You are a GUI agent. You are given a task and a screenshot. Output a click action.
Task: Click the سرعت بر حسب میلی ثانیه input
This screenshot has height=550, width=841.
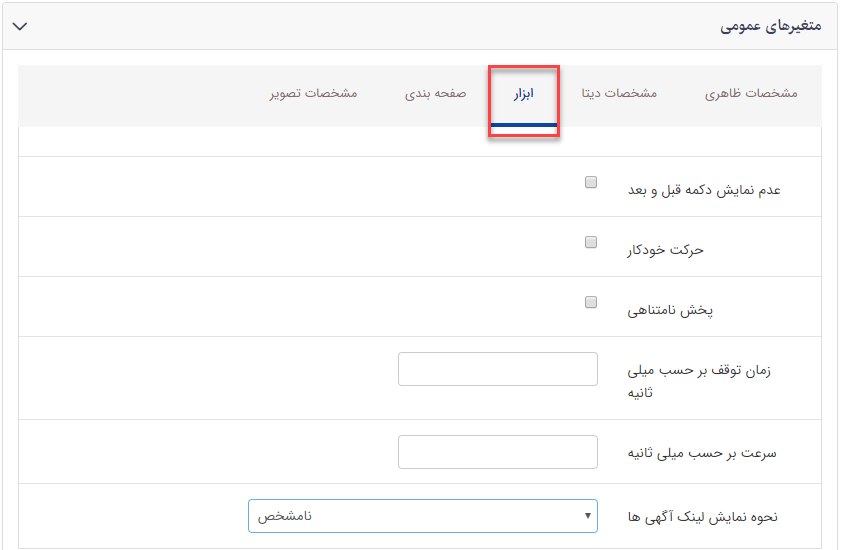click(497, 452)
